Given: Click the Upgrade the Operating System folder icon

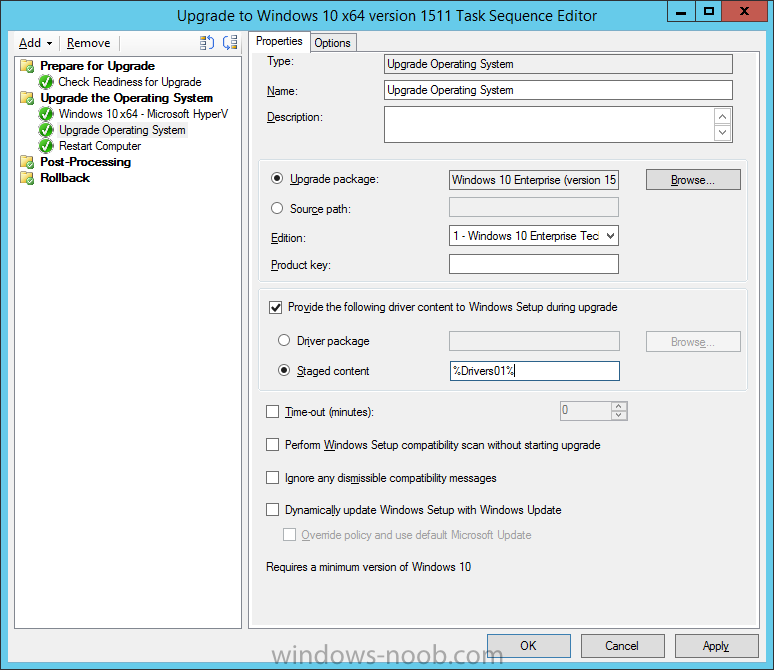Looking at the screenshot, I should (27, 98).
